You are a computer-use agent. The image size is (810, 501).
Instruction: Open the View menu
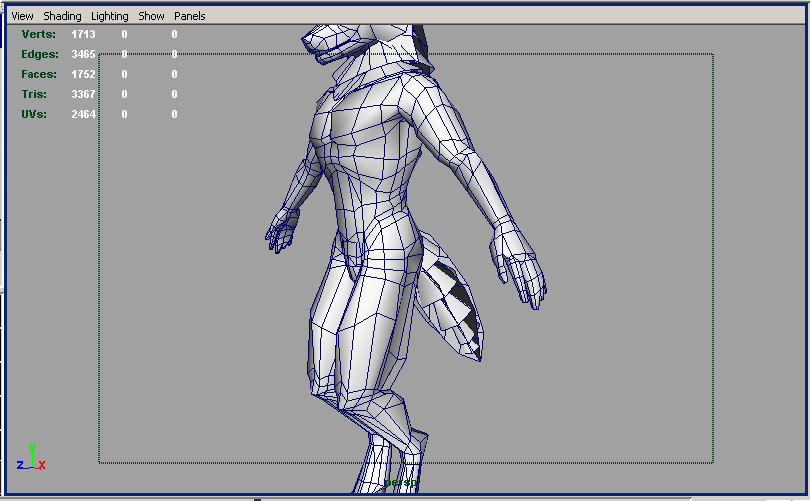[x=22, y=16]
